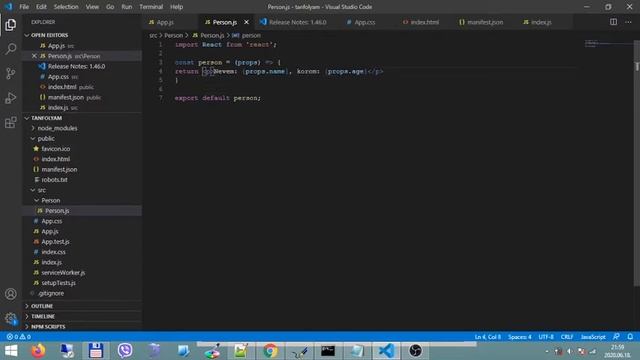Viewport: 640px width, 360px height.
Task: Open the Extensions view
Action: pos(11,122)
